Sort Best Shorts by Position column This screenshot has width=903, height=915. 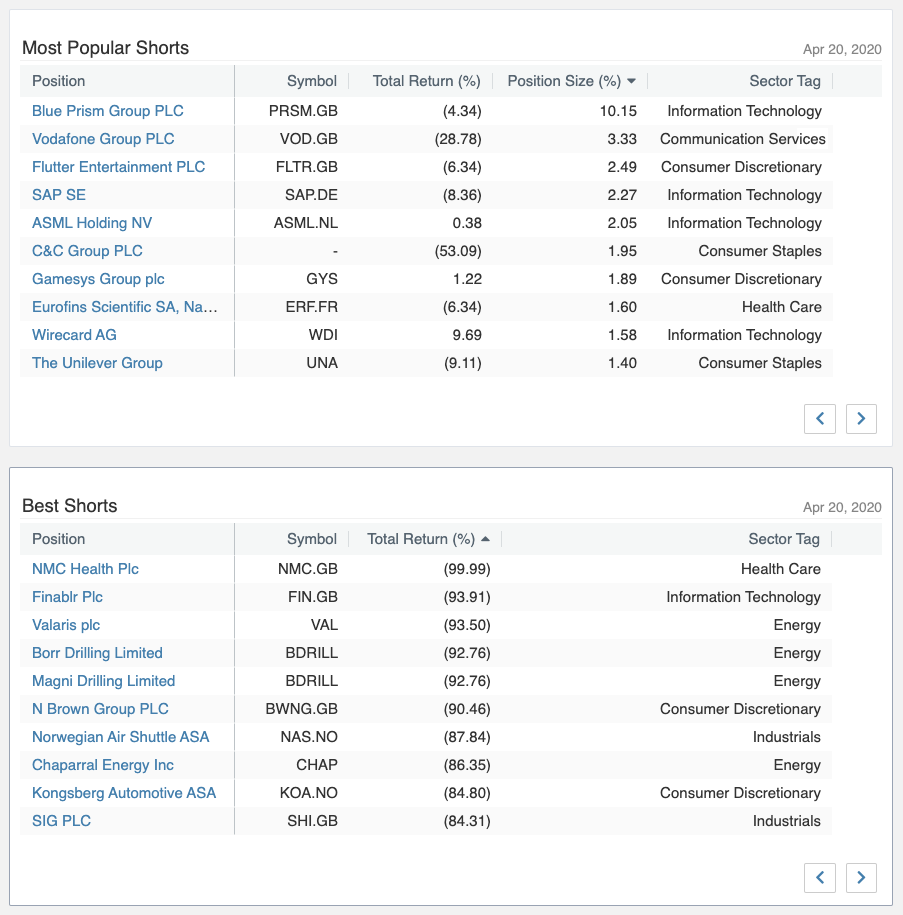click(x=58, y=539)
